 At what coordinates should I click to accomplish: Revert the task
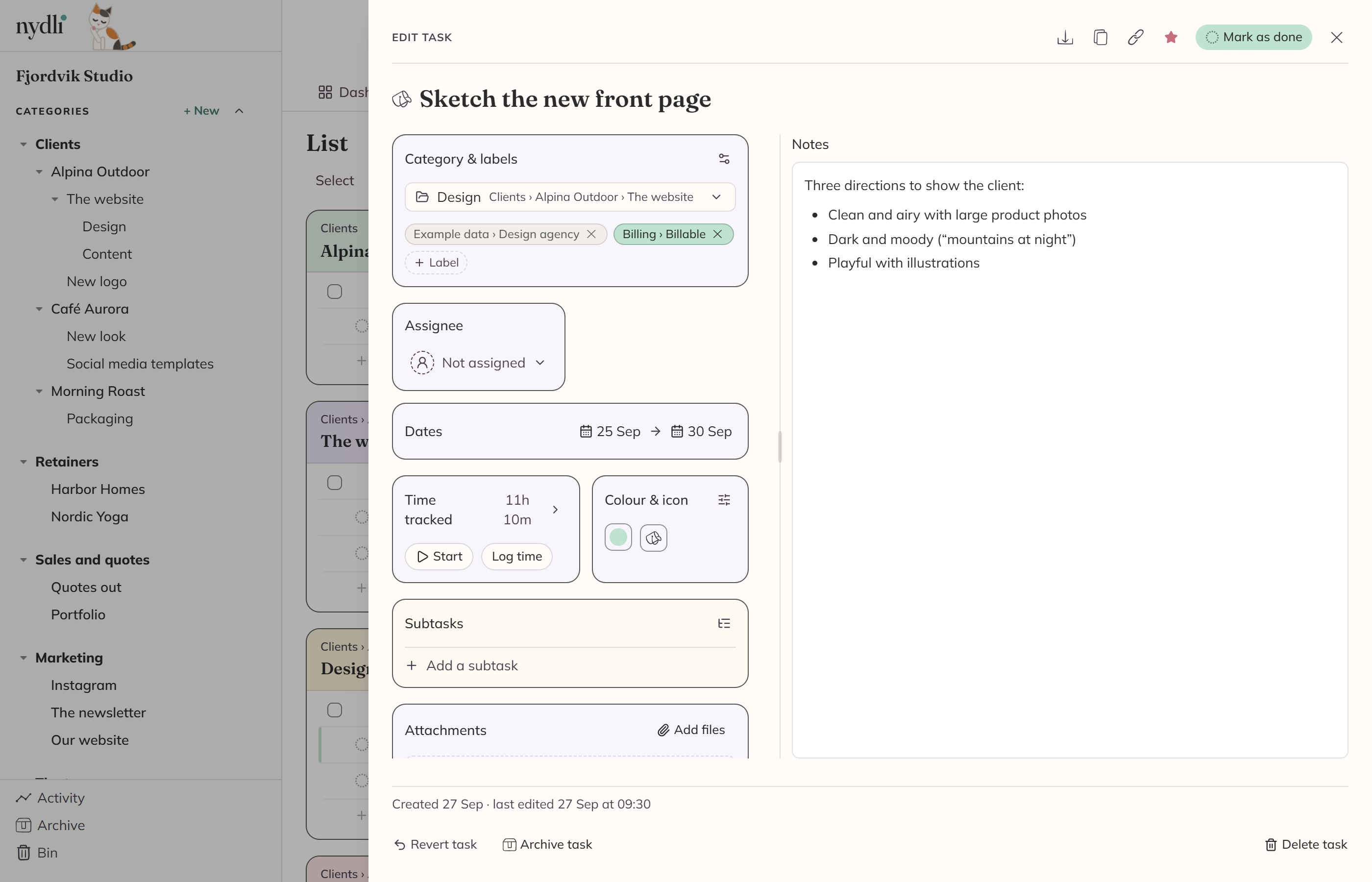(x=436, y=845)
